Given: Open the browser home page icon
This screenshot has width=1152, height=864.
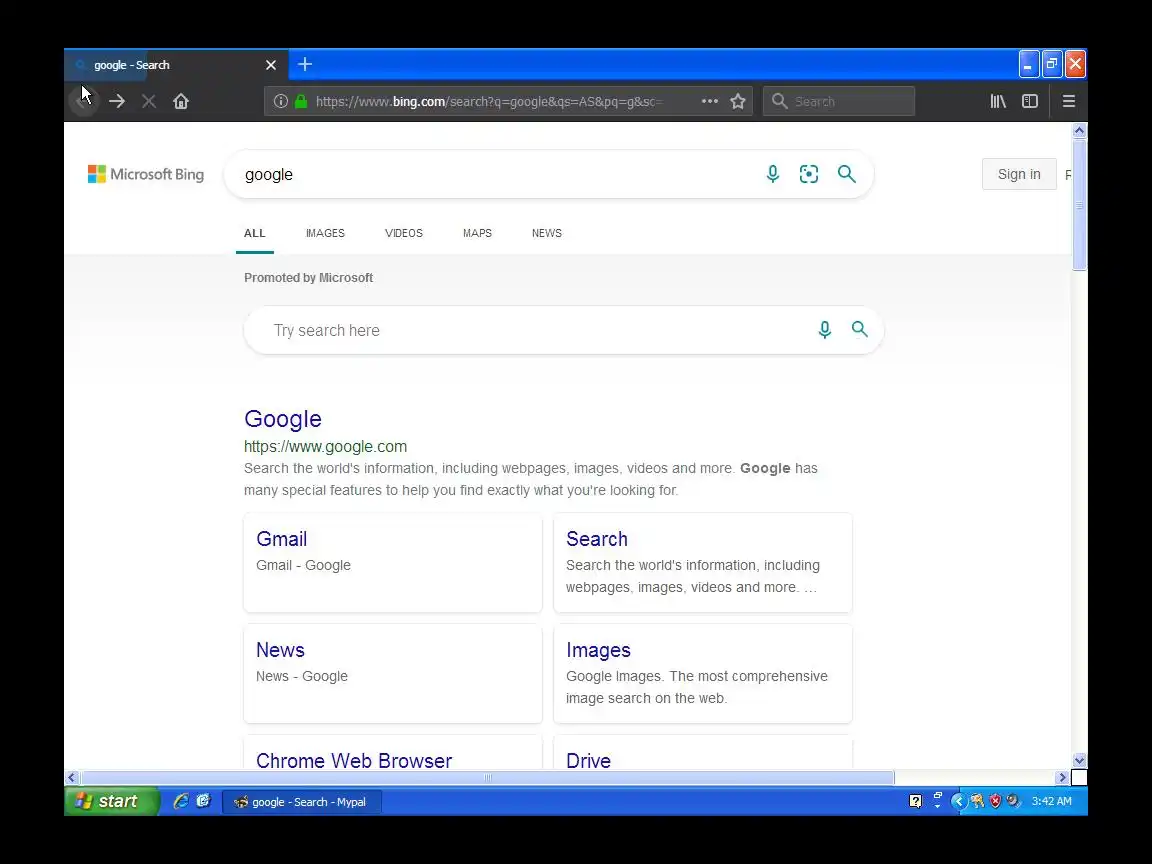Looking at the screenshot, I should (181, 101).
